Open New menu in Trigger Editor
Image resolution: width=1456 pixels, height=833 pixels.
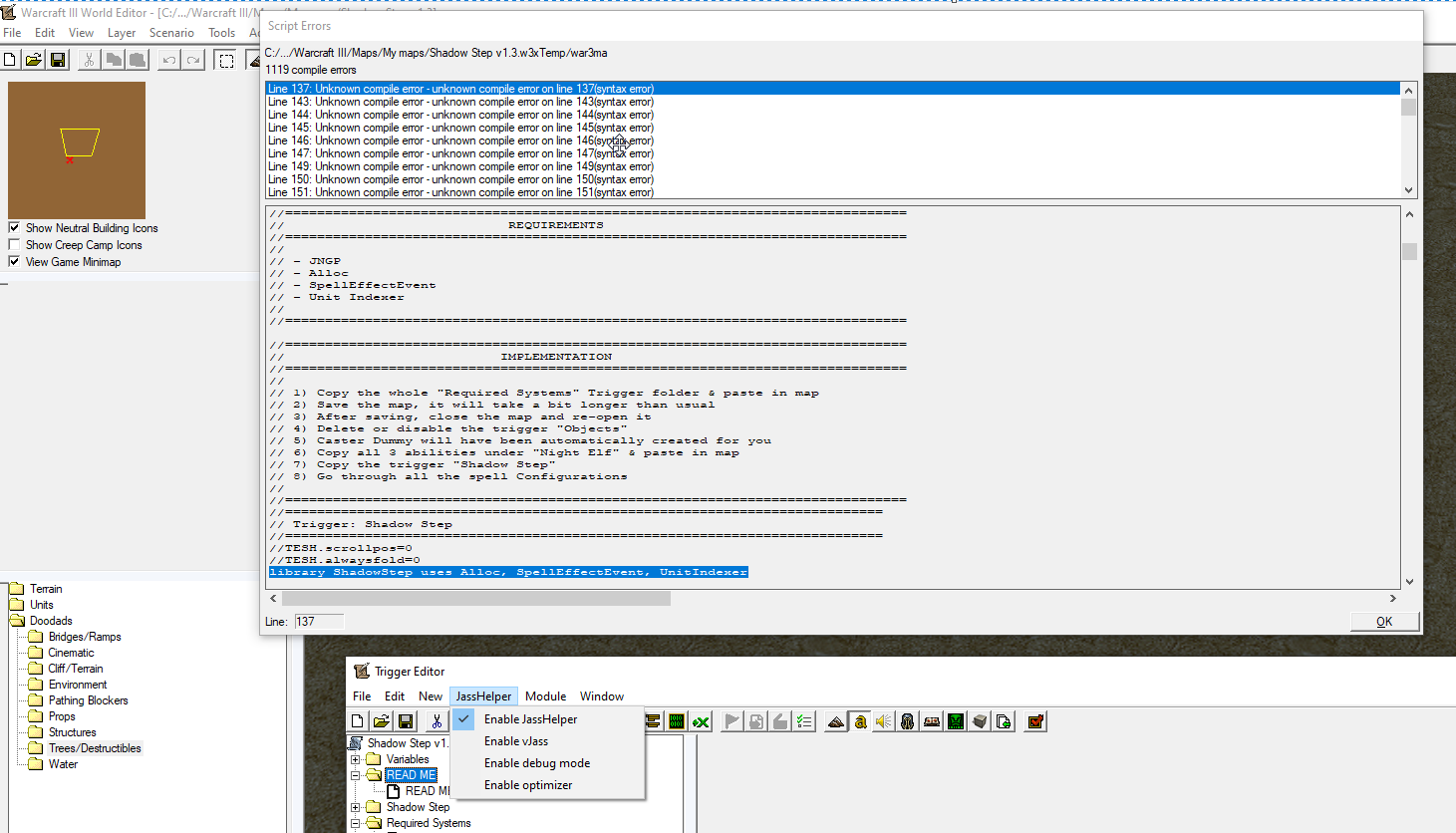[x=431, y=696]
